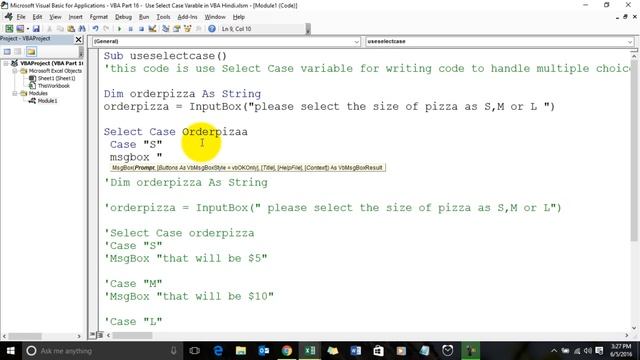This screenshot has width=640, height=360.
Task: Open the Insert menu
Action: [76, 17]
